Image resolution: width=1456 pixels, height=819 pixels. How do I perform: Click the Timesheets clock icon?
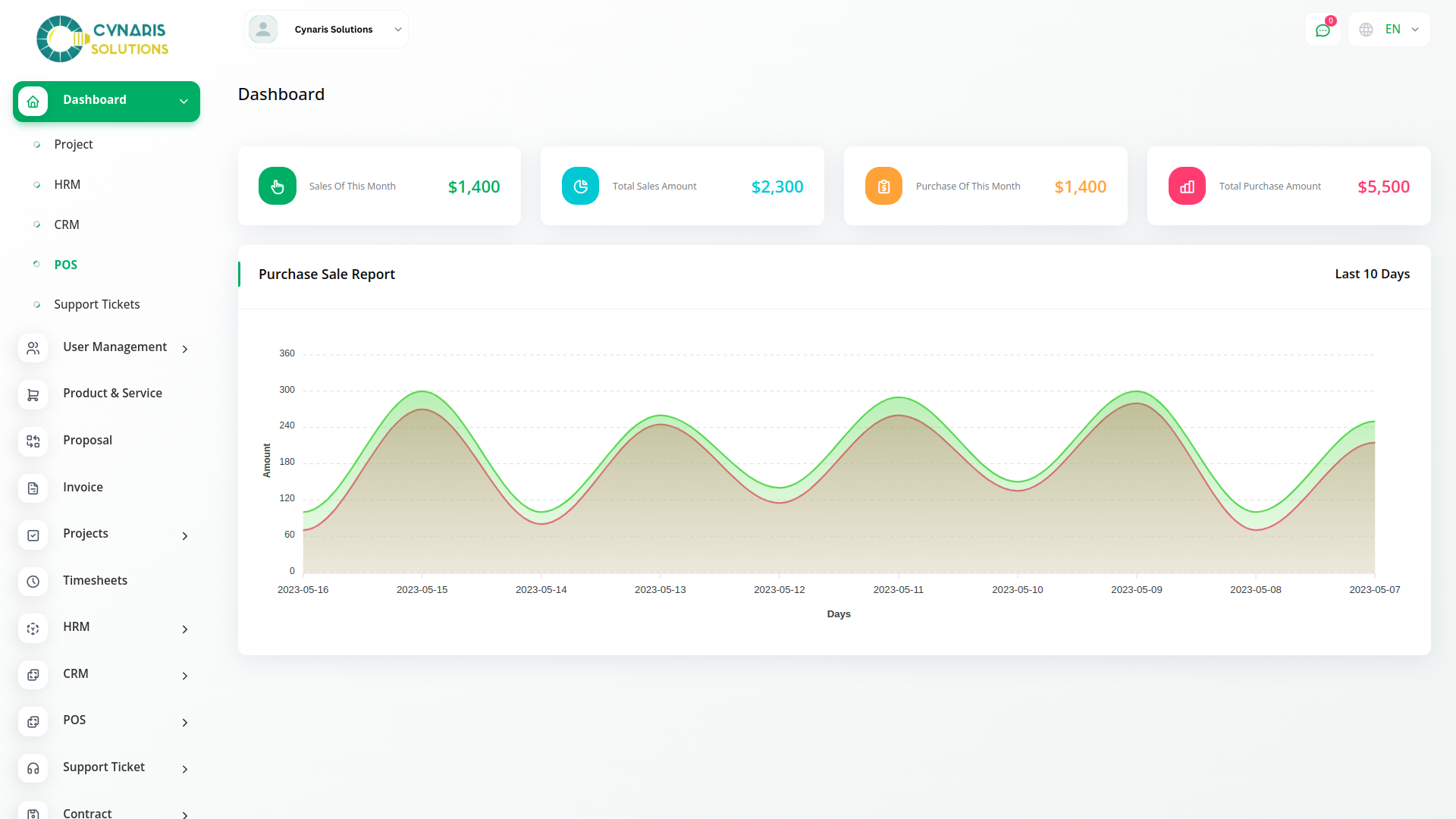[x=33, y=582]
